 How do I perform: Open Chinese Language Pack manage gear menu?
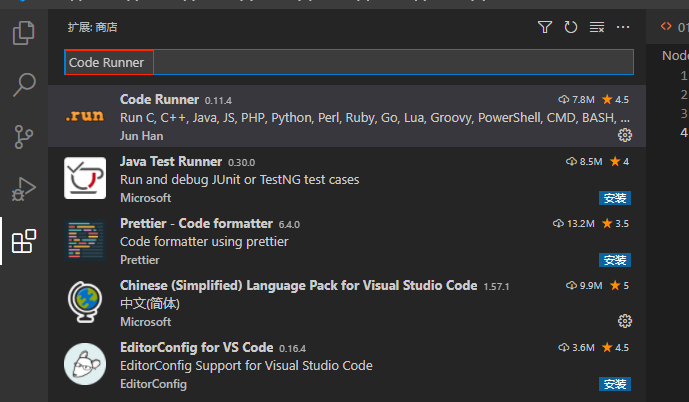click(x=625, y=321)
